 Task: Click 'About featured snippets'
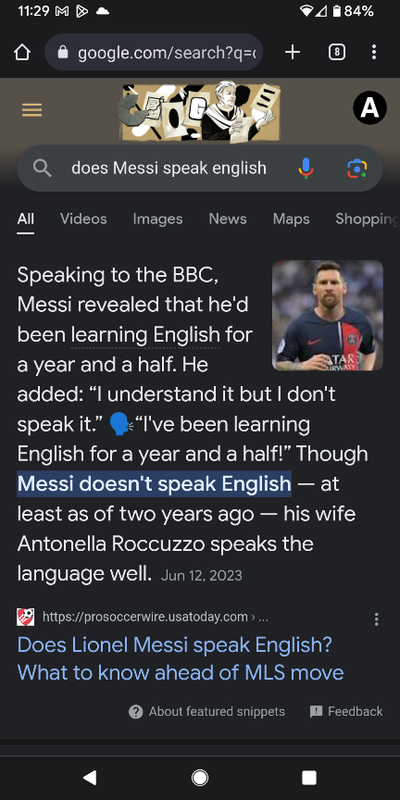point(207,711)
